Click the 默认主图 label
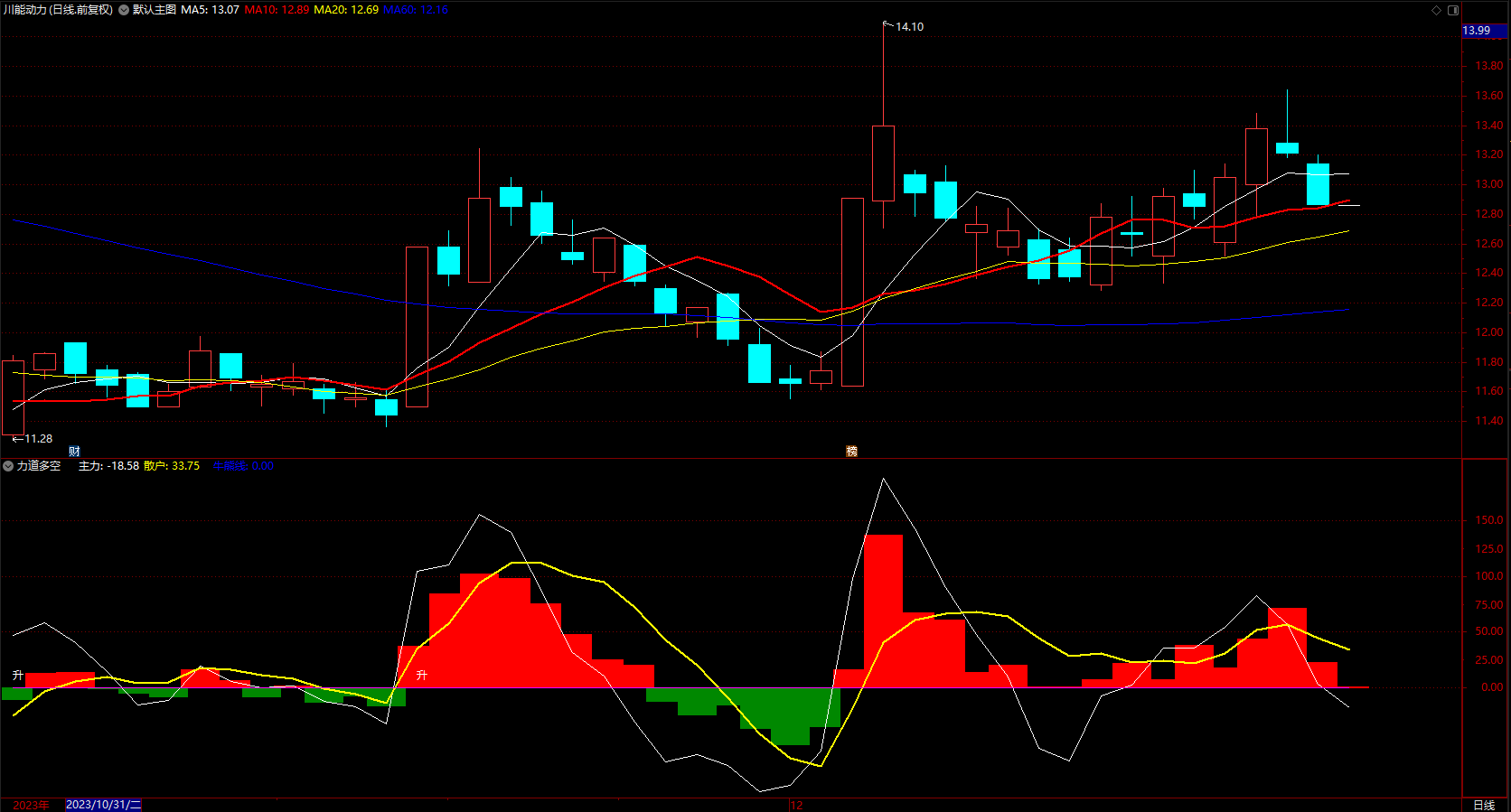This screenshot has height=812, width=1511. [x=155, y=10]
